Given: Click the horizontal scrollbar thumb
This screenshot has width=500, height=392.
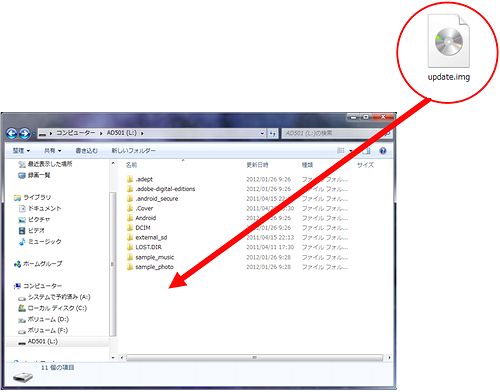Looking at the screenshot, I should (254, 358).
